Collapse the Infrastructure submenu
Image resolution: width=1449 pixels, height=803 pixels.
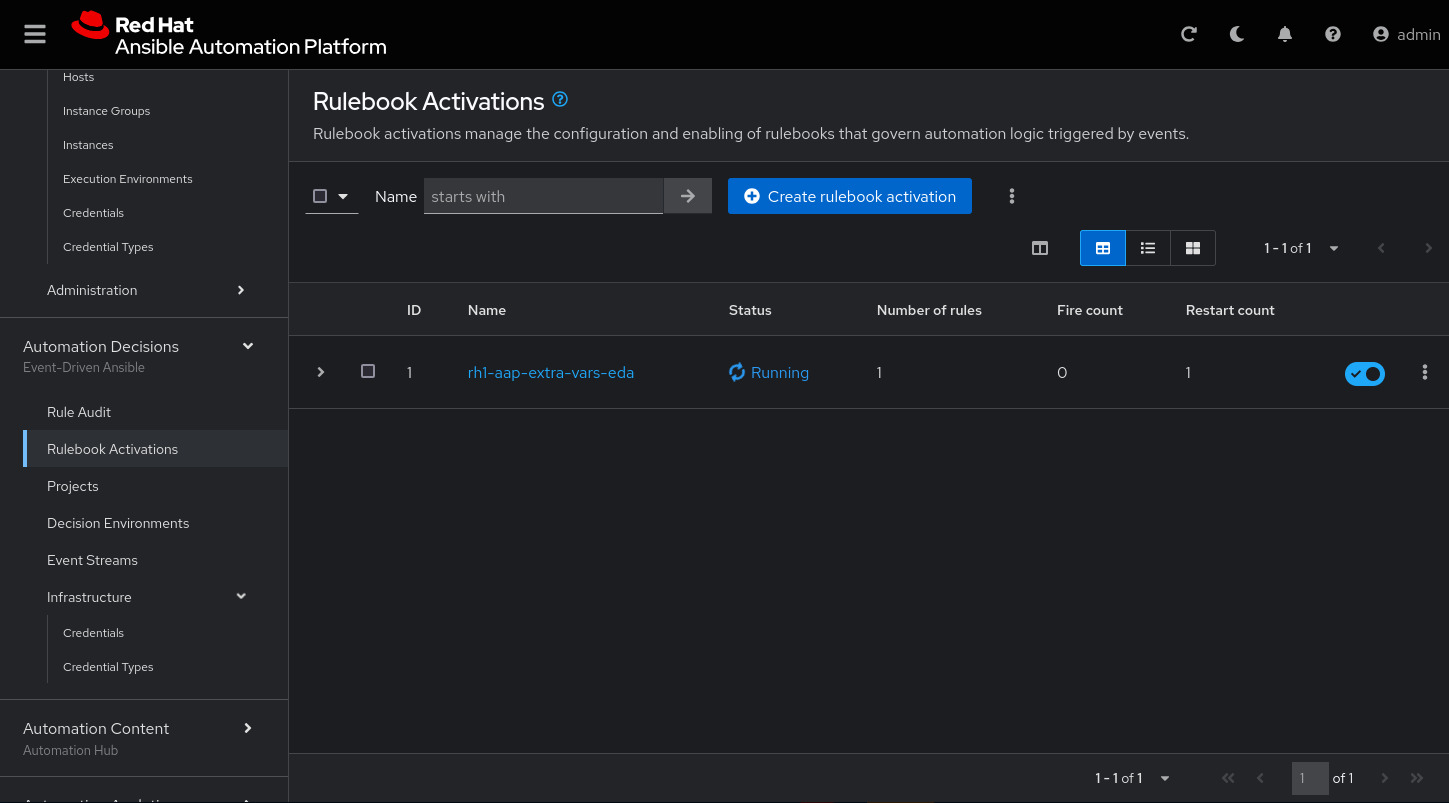[146, 597]
